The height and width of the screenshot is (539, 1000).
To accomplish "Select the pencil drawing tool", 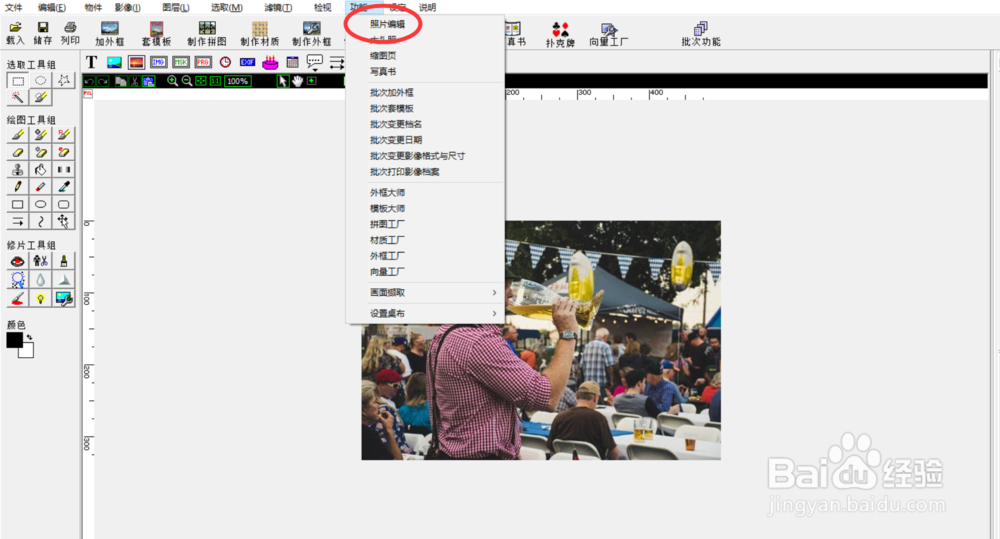I will [x=18, y=186].
